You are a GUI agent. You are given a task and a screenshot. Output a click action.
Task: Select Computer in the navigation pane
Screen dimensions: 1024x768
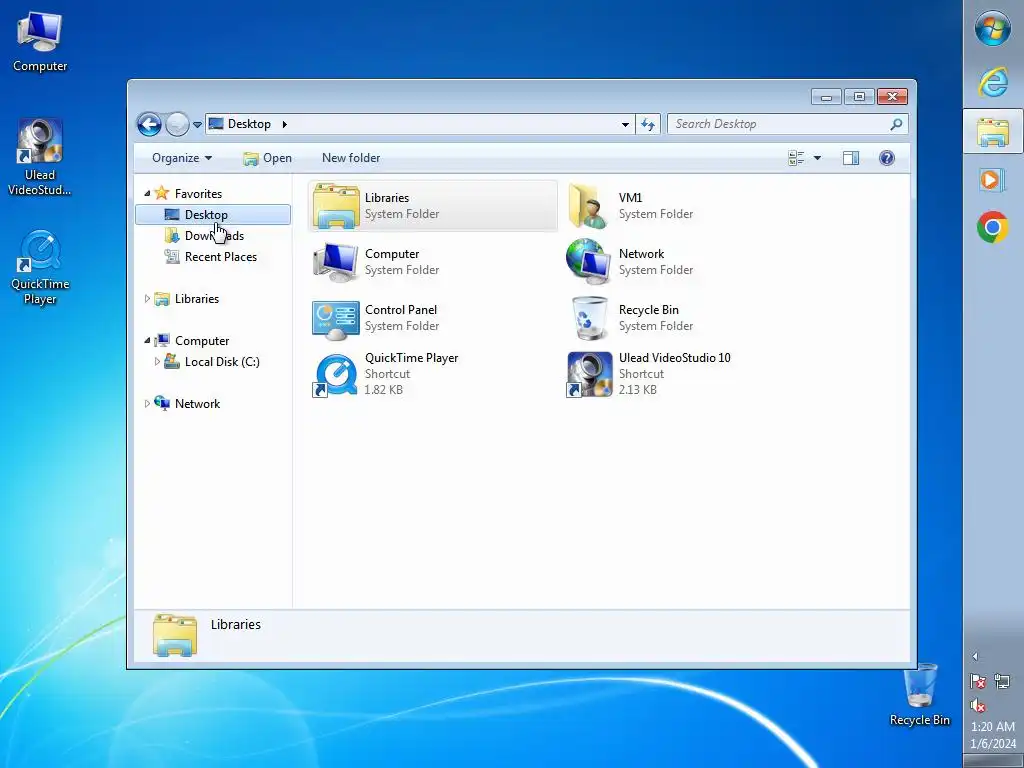pyautogui.click(x=202, y=341)
